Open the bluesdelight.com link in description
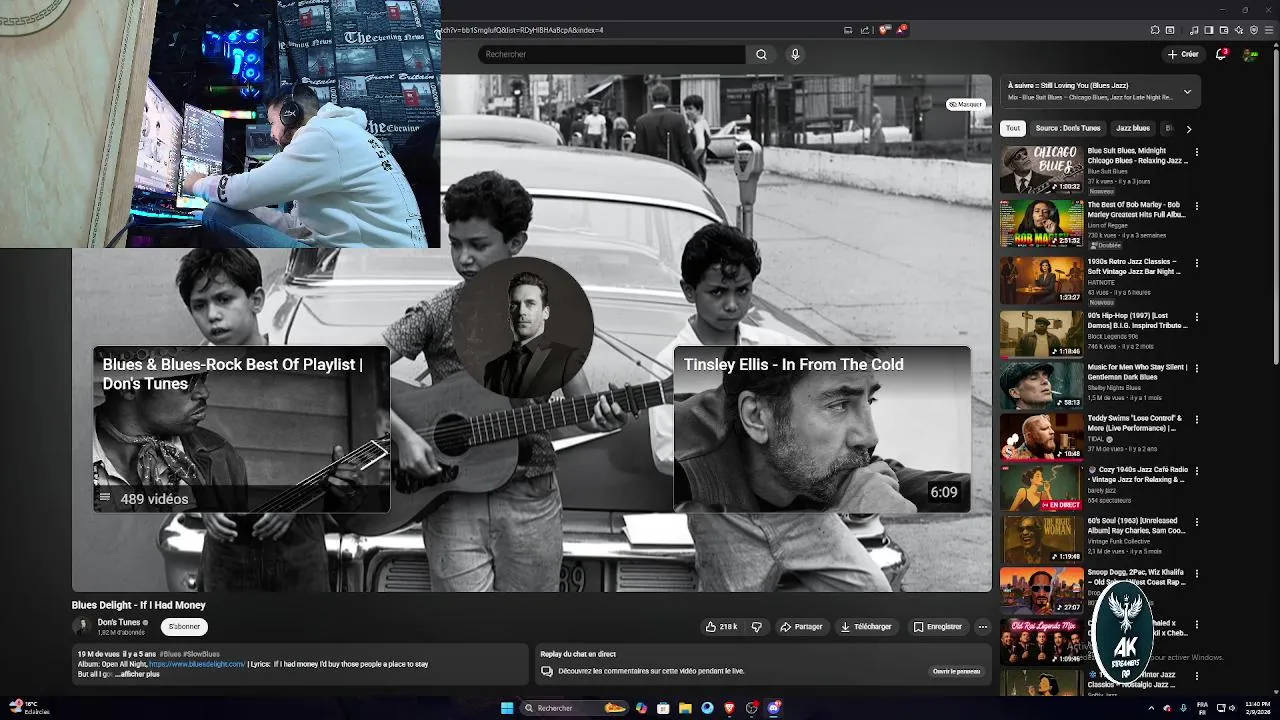The height and width of the screenshot is (720, 1280). pos(197,664)
